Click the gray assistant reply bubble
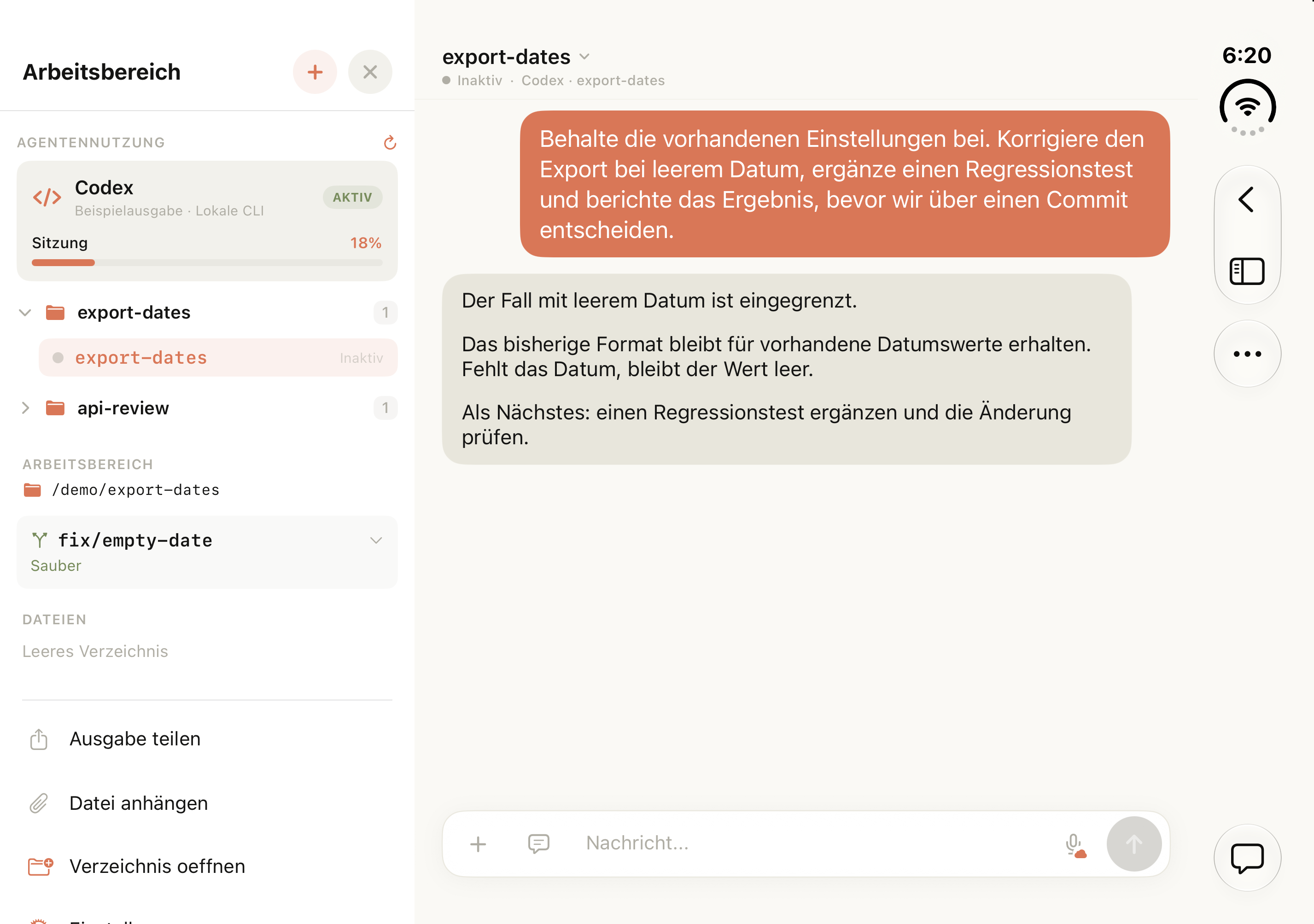 786,369
